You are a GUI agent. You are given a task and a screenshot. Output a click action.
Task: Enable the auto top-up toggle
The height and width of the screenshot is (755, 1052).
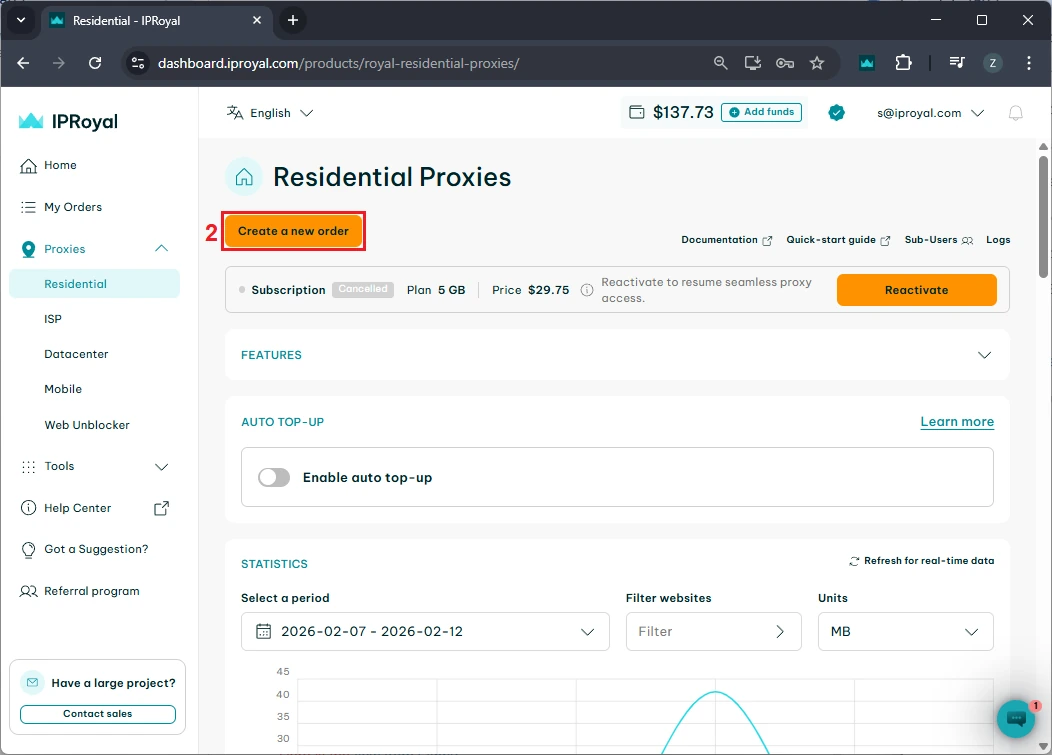274,478
